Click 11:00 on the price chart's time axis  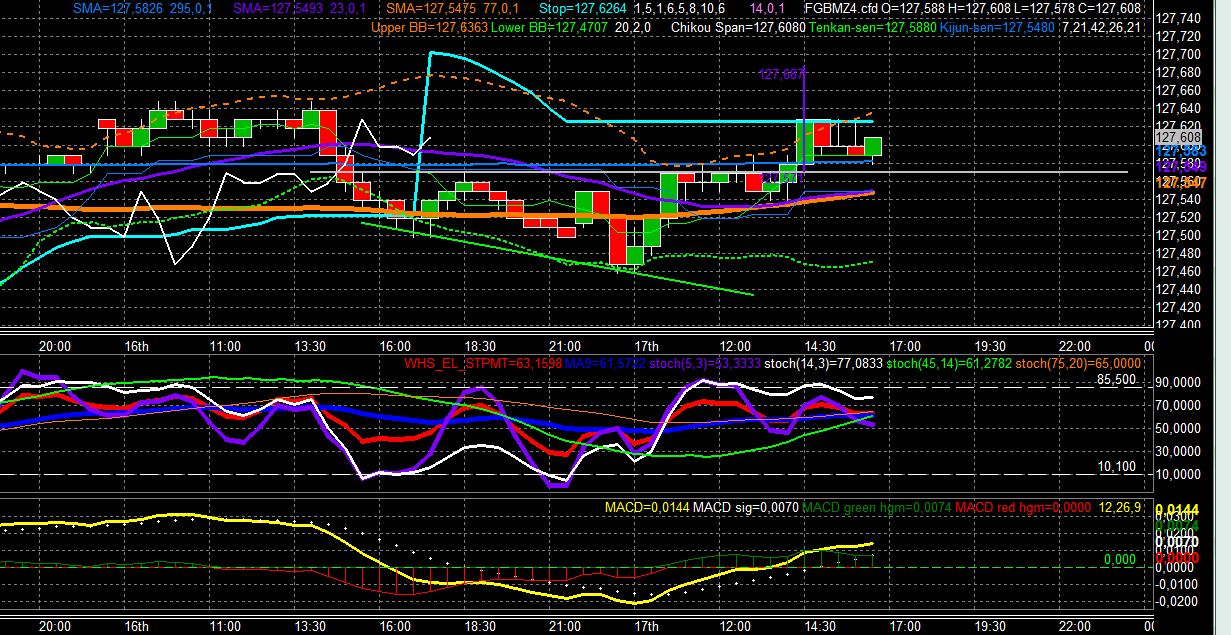[x=225, y=345]
